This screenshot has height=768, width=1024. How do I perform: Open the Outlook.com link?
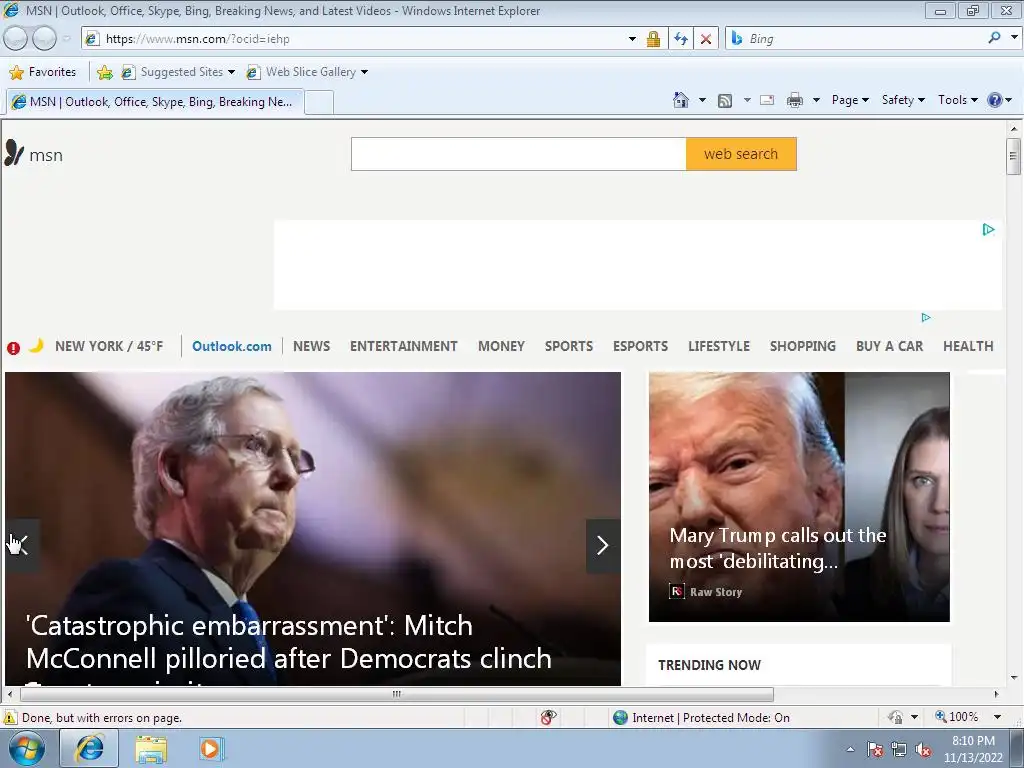tap(232, 346)
